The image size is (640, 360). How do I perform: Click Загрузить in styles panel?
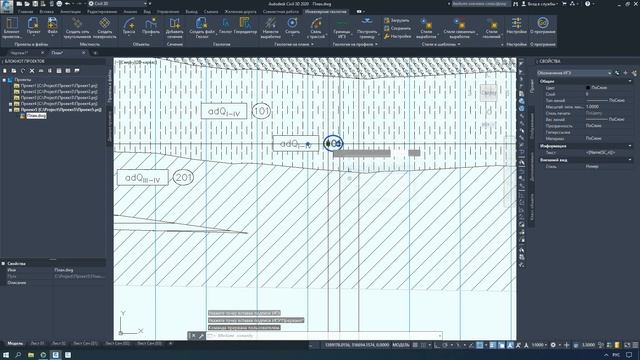pos(397,20)
